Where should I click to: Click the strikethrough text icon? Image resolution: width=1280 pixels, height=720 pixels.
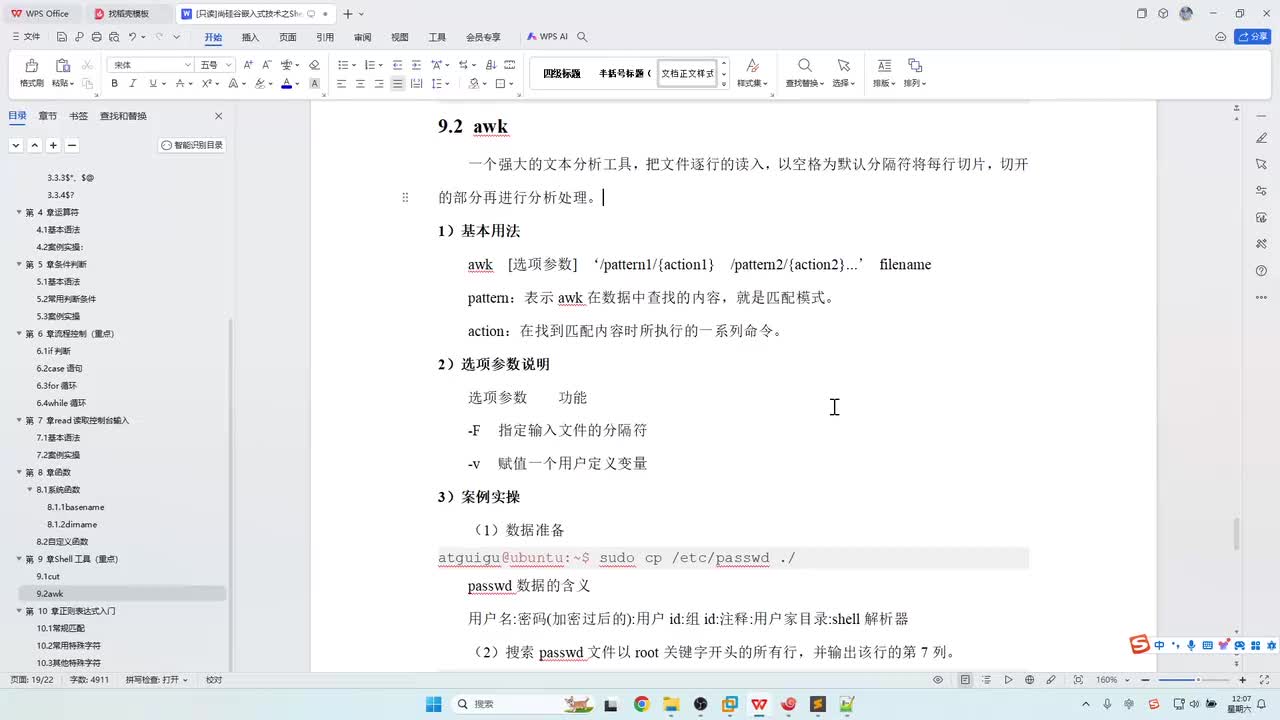coord(178,84)
